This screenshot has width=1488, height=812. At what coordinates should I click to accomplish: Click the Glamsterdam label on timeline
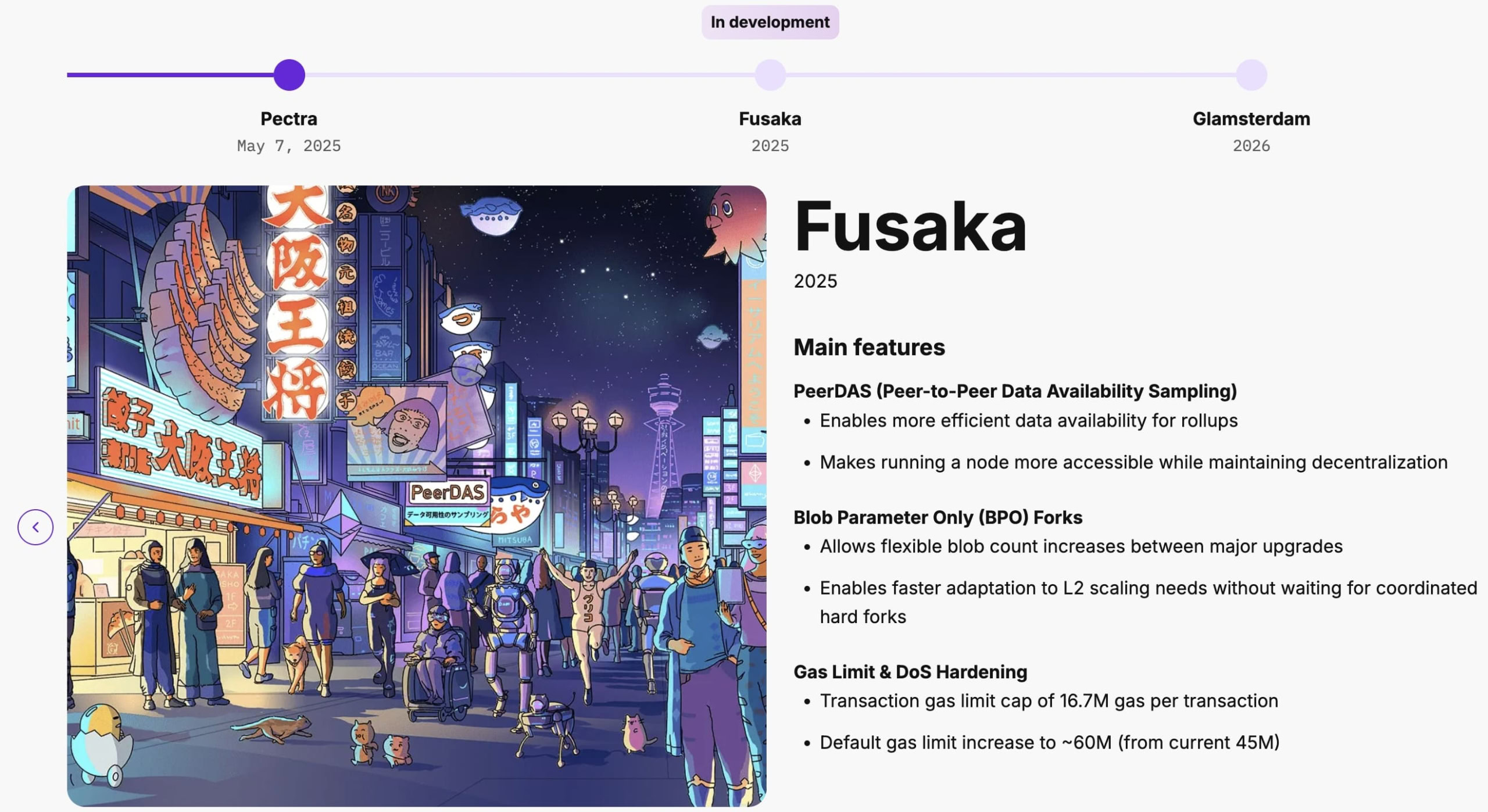(x=1251, y=119)
